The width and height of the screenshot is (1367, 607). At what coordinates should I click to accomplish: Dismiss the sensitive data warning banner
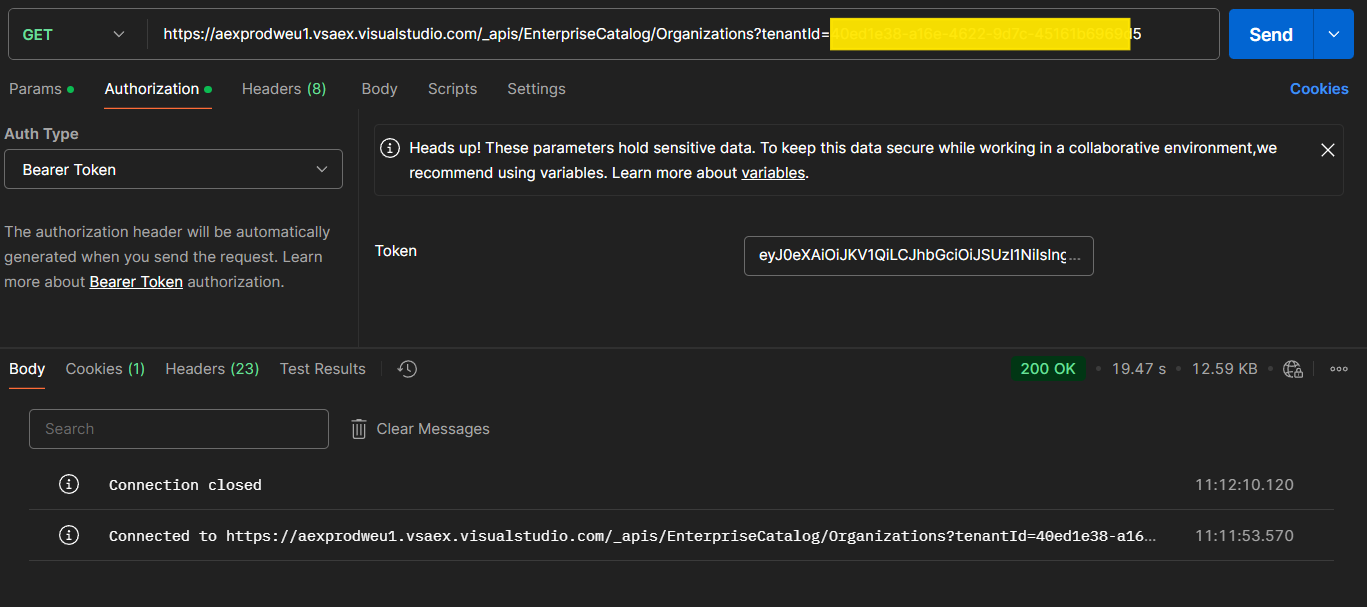point(1328,150)
